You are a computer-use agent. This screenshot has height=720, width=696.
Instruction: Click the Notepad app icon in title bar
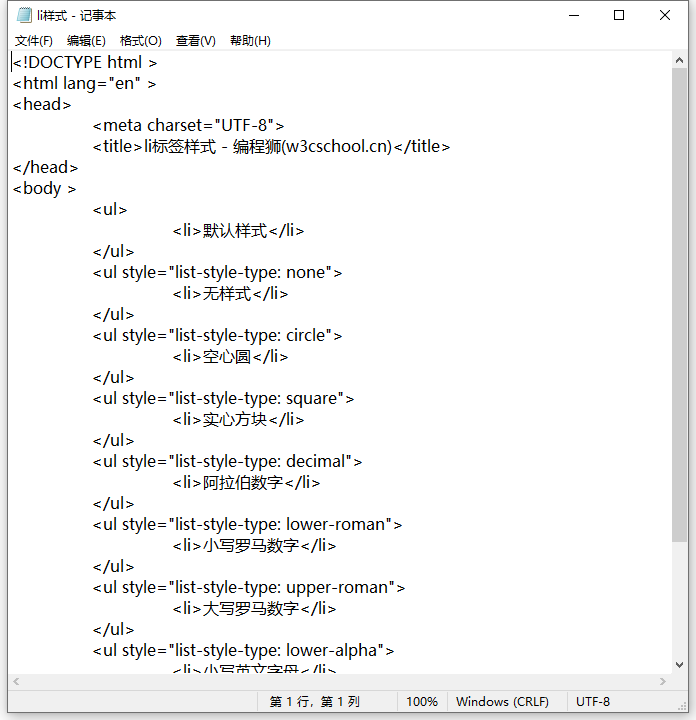pyautogui.click(x=24, y=16)
